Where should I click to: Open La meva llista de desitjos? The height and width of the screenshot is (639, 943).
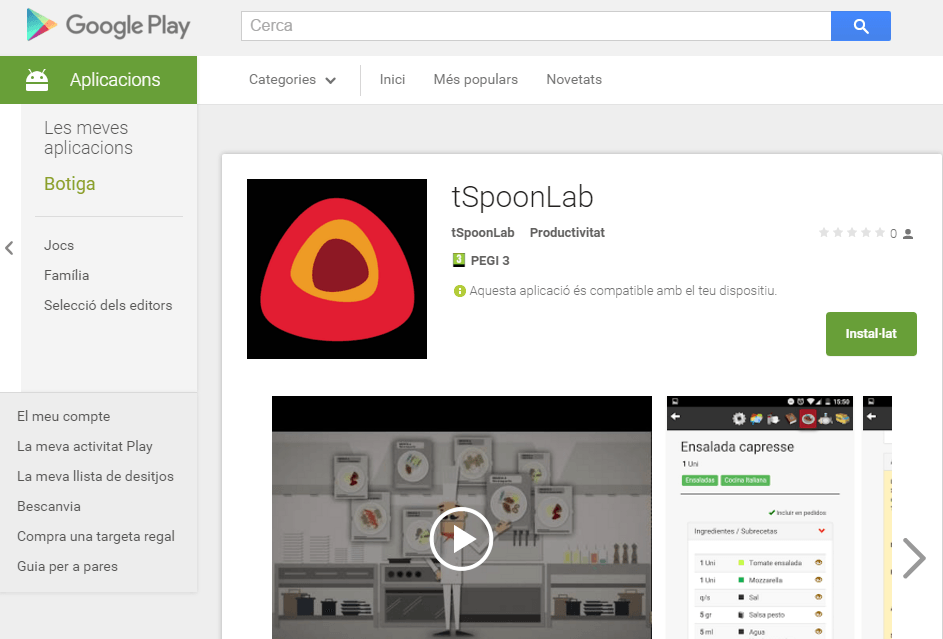pos(95,476)
